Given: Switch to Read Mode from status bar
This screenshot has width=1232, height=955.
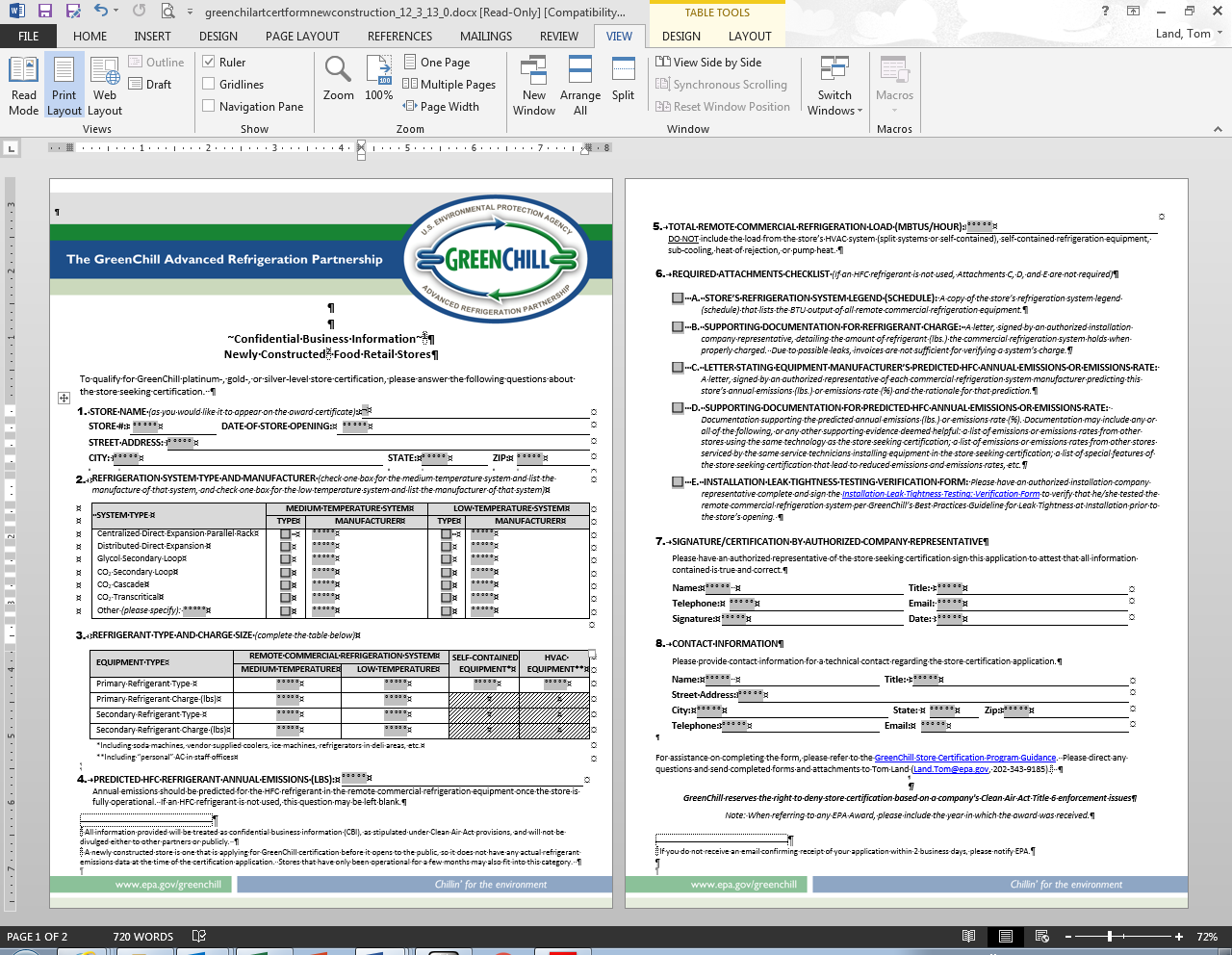Looking at the screenshot, I should click(969, 936).
